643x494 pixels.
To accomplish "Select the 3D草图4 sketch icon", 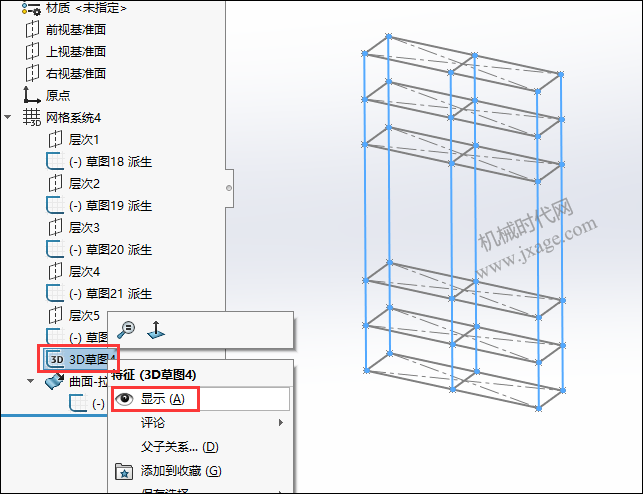I will (x=54, y=359).
